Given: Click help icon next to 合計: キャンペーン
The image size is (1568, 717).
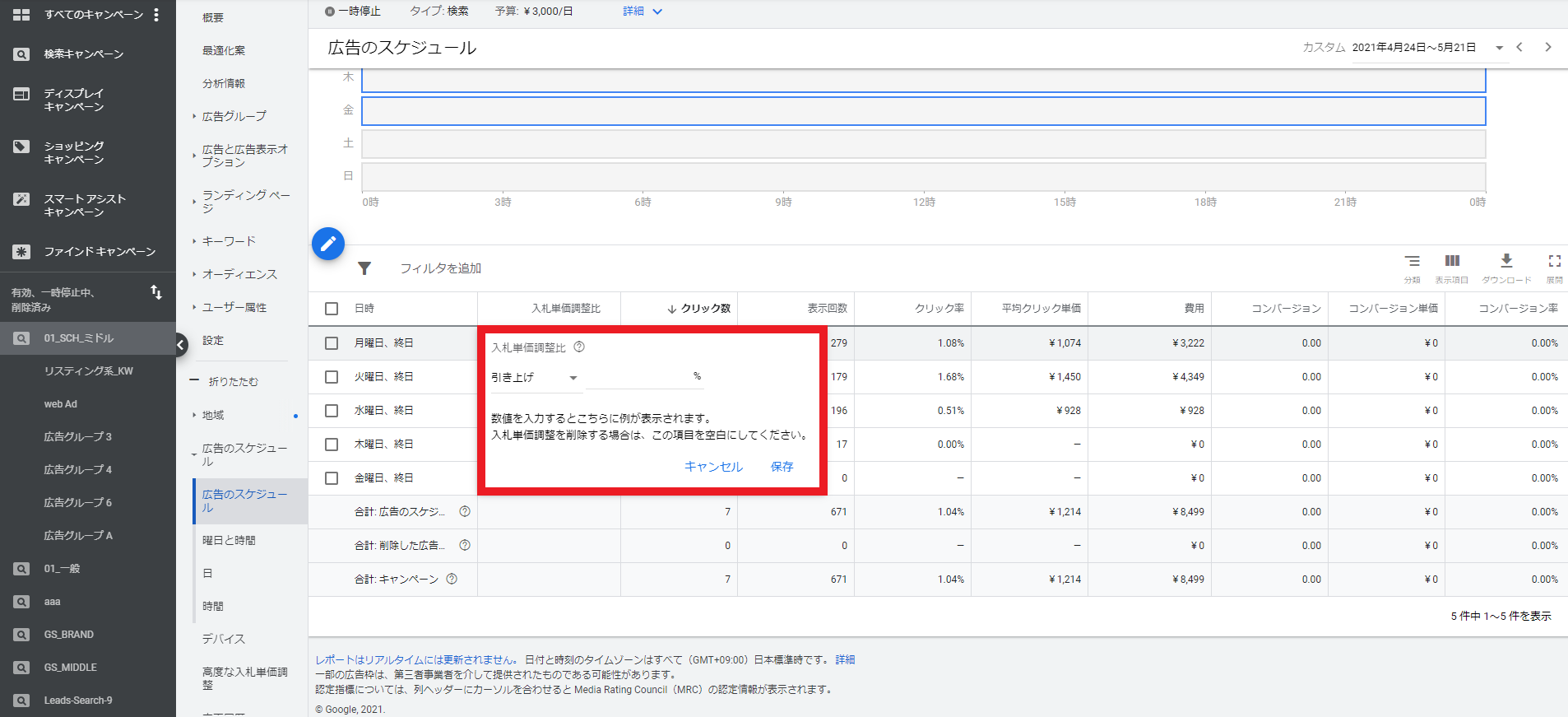Looking at the screenshot, I should pos(452,579).
